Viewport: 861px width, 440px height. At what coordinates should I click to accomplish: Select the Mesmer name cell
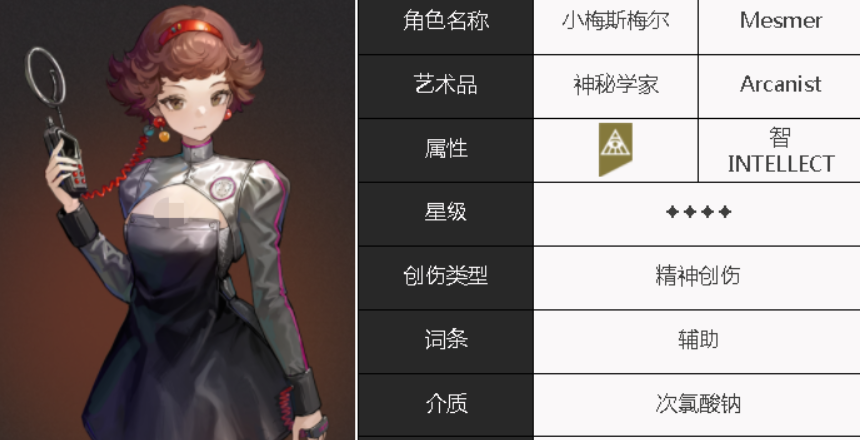coord(780,26)
